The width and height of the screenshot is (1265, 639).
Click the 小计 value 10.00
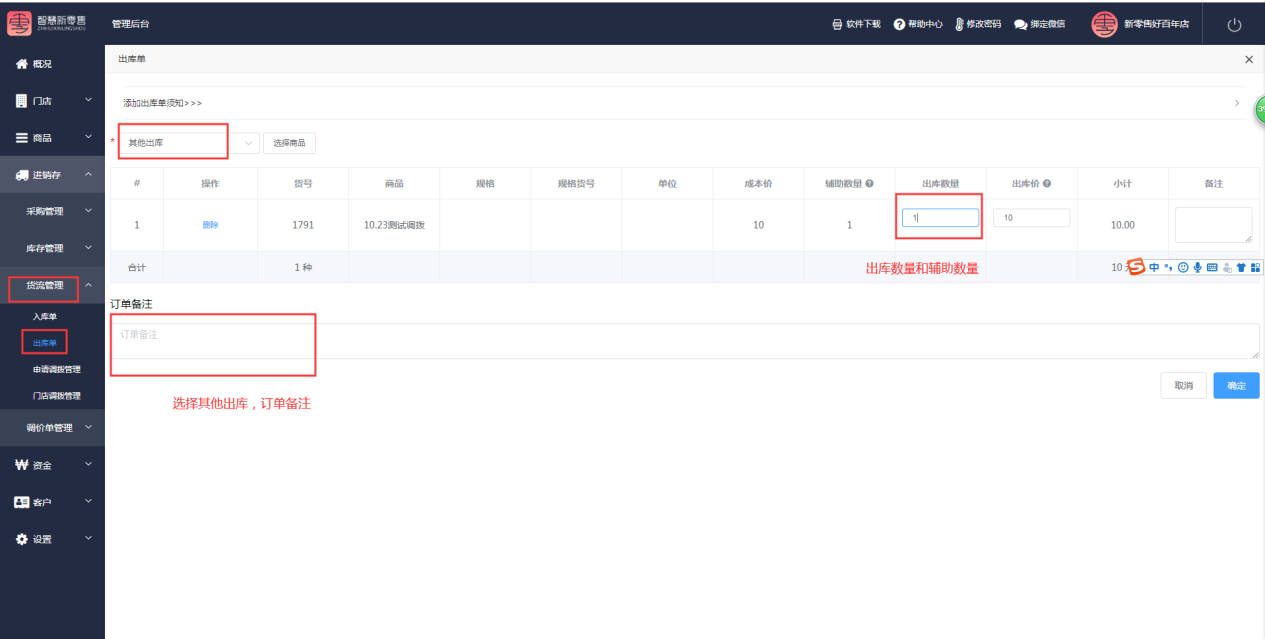click(x=1123, y=225)
